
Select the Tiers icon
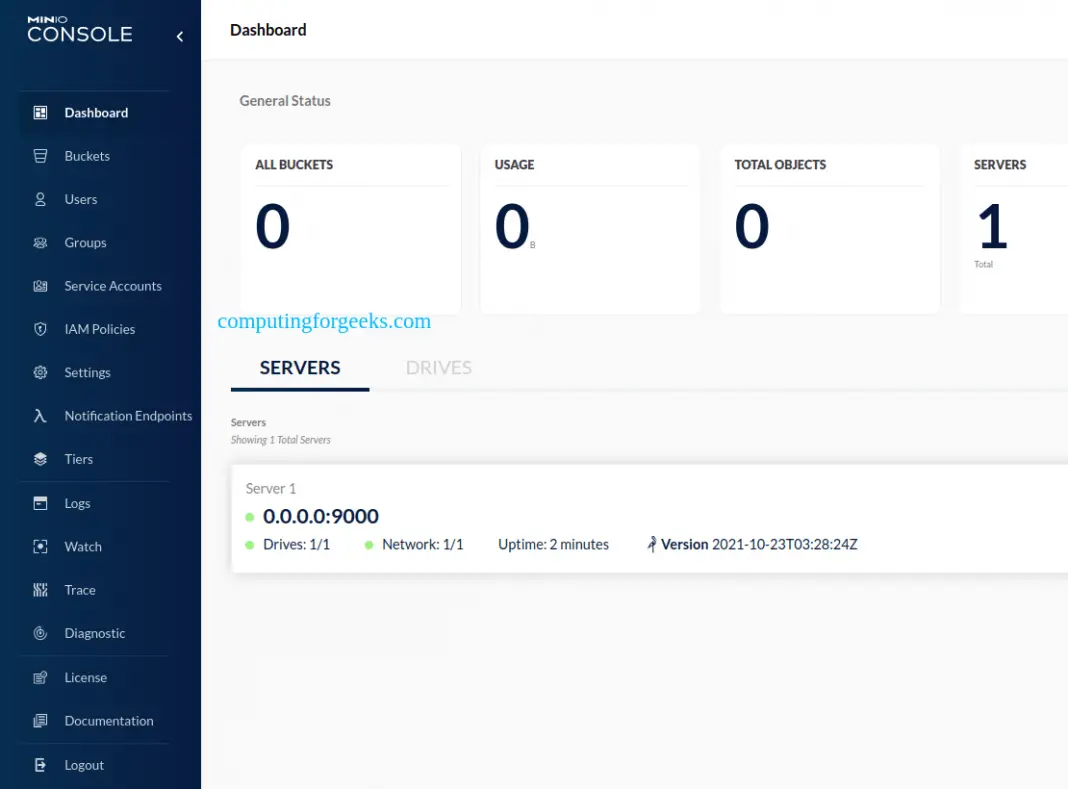39,459
